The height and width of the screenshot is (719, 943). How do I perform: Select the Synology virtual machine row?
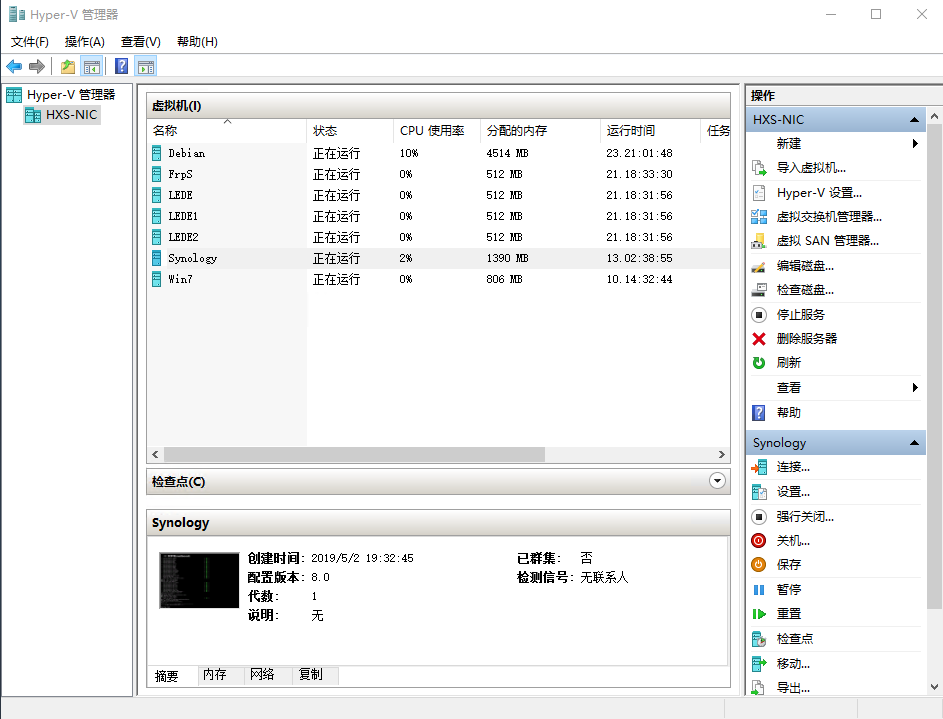(438, 259)
